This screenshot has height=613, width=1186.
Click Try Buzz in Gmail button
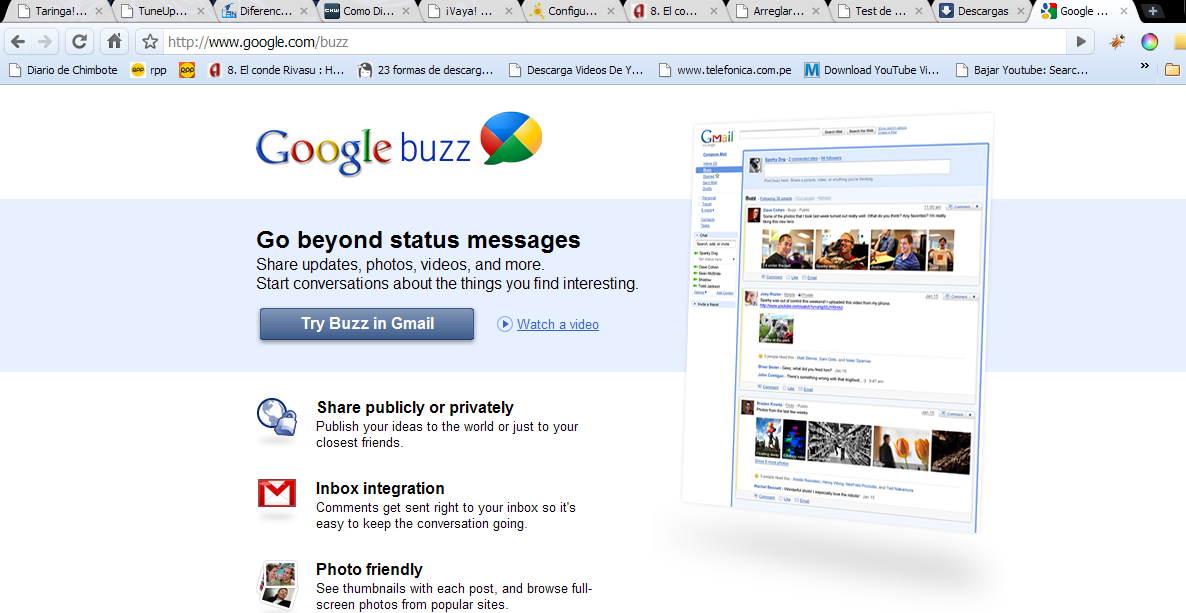[367, 324]
